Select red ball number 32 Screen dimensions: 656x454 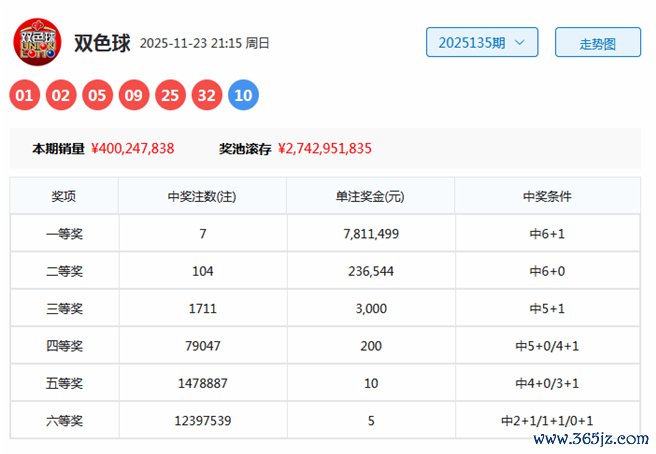(206, 96)
